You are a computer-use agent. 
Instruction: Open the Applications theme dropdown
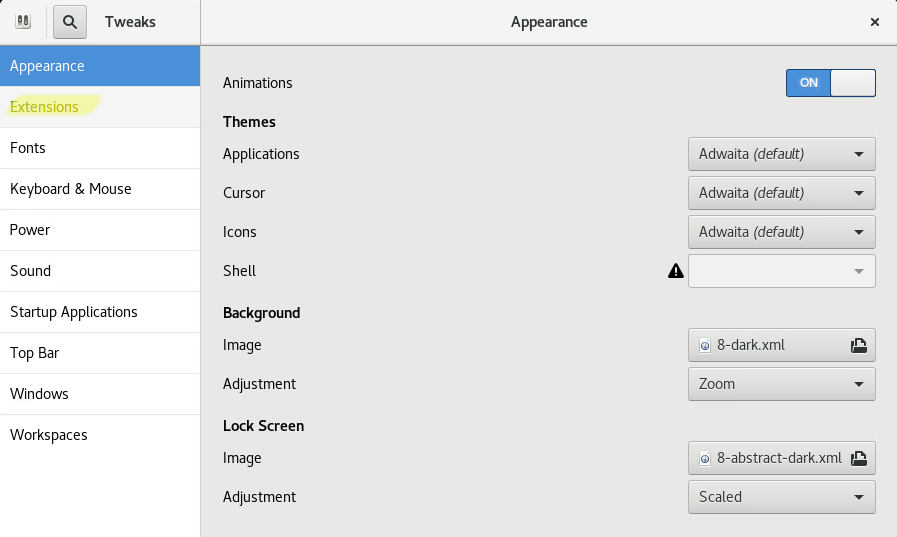pyautogui.click(x=781, y=154)
